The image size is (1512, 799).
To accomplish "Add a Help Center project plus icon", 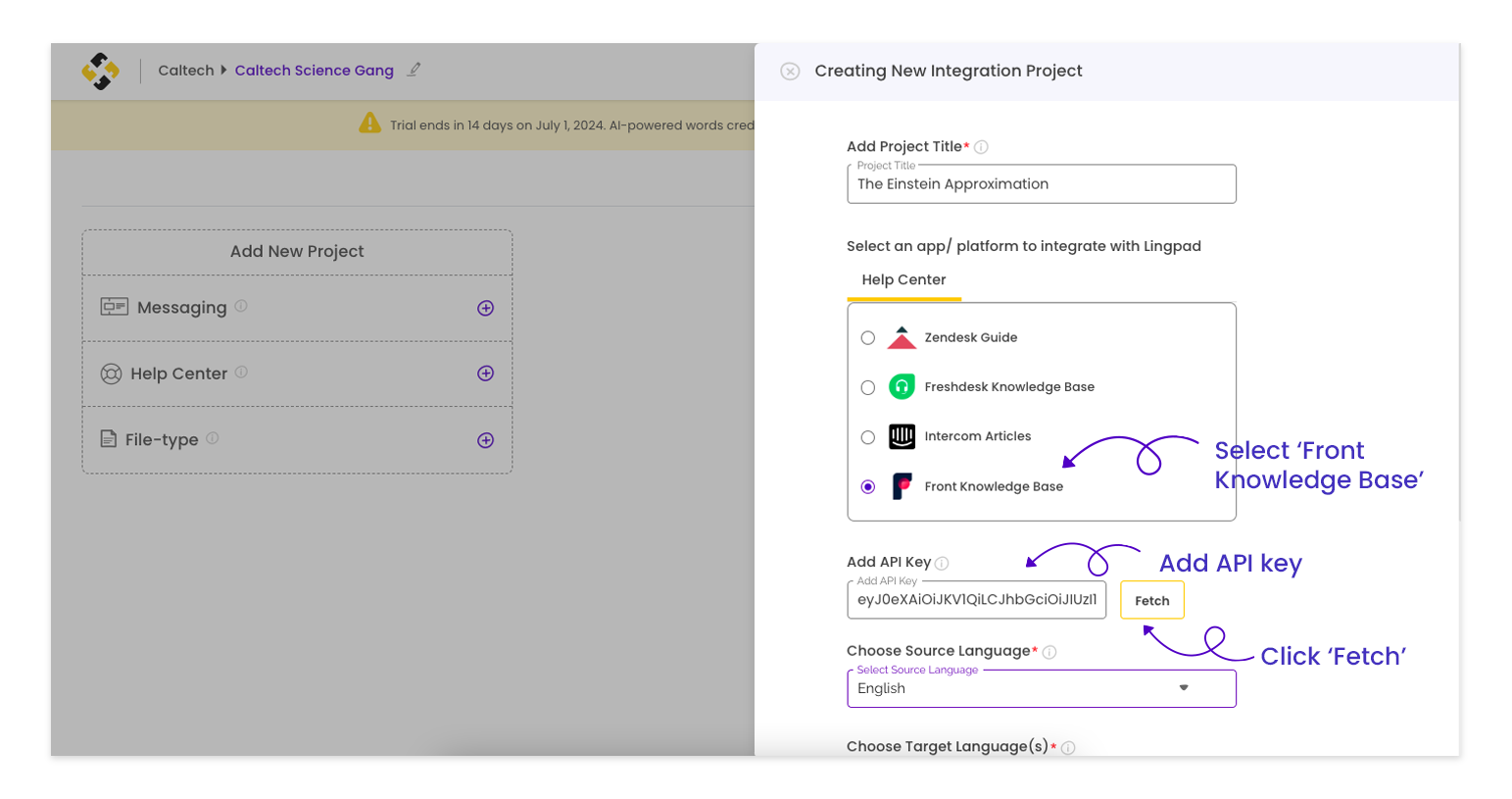I will click(x=485, y=374).
